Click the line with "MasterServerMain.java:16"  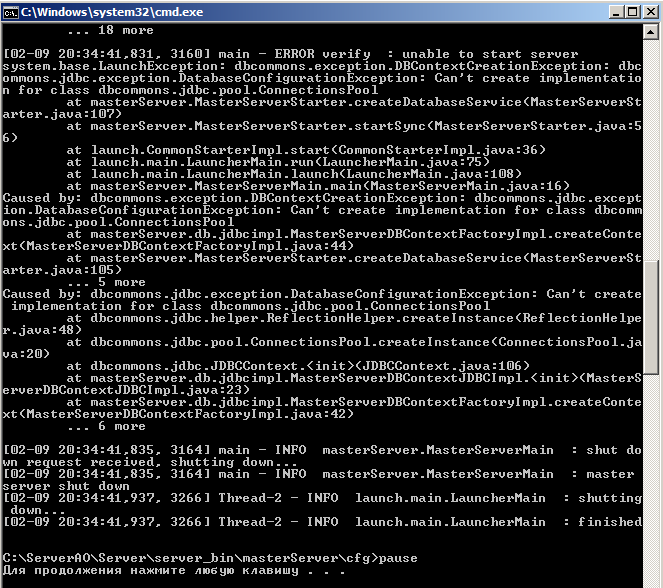(318, 186)
